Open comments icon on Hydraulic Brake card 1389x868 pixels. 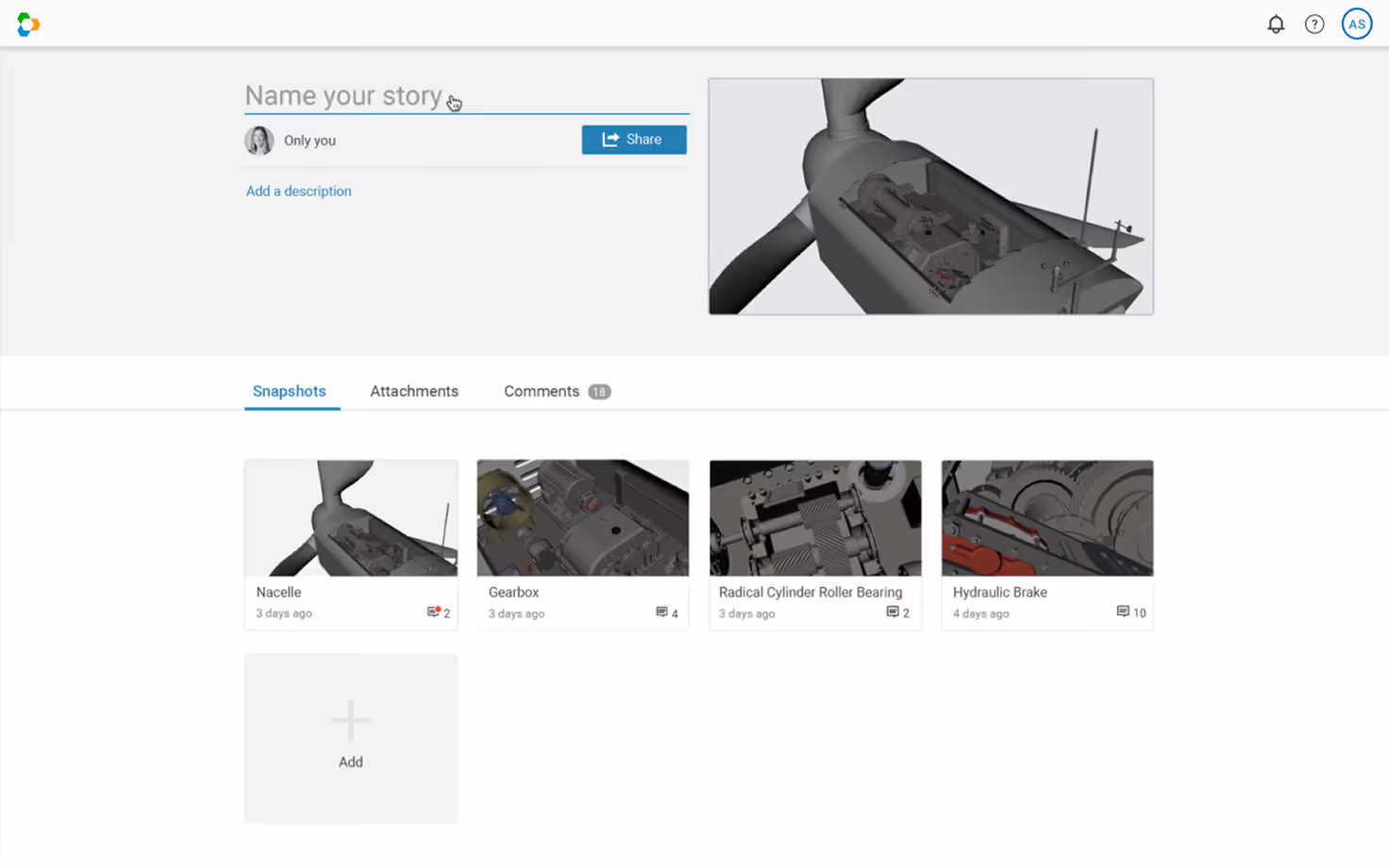(x=1123, y=612)
